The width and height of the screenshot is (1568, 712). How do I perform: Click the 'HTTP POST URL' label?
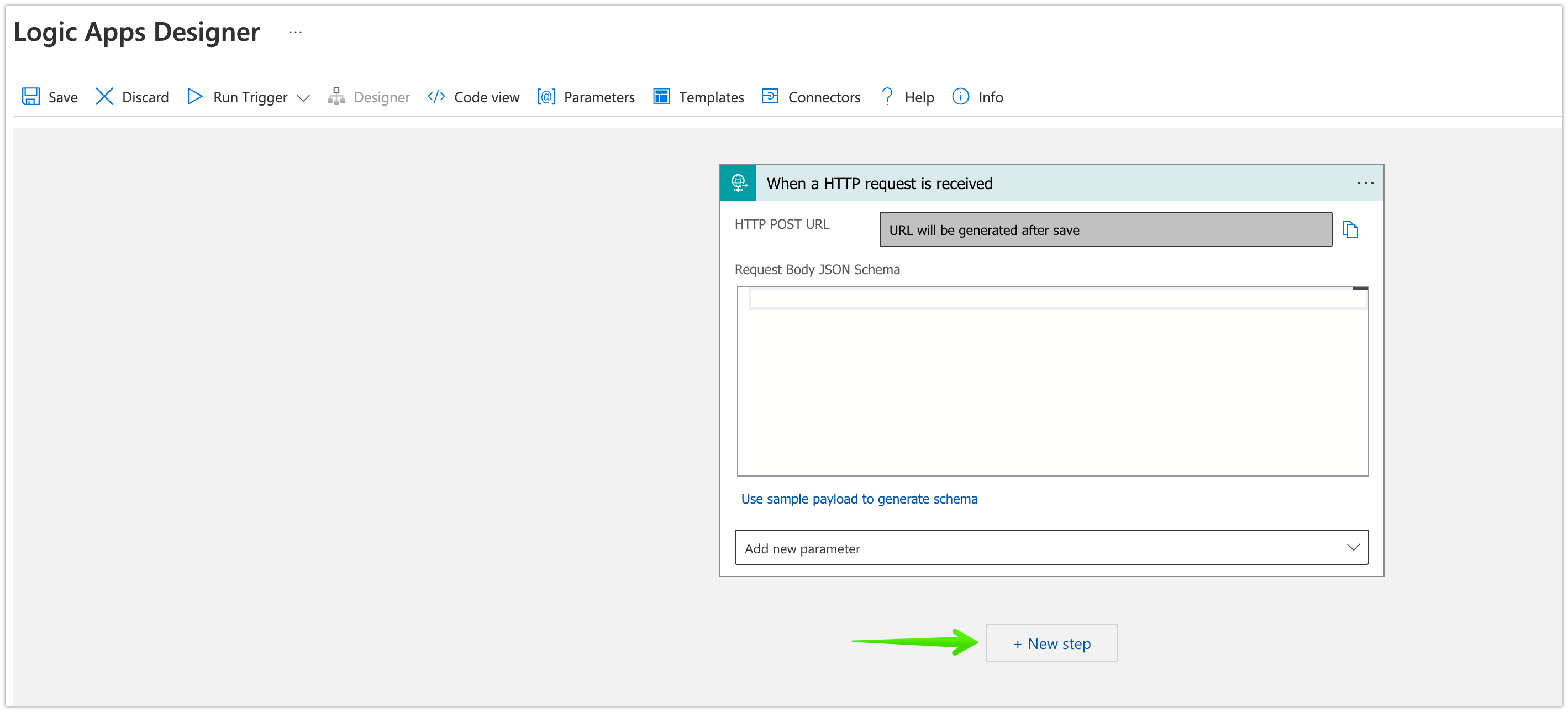782,224
